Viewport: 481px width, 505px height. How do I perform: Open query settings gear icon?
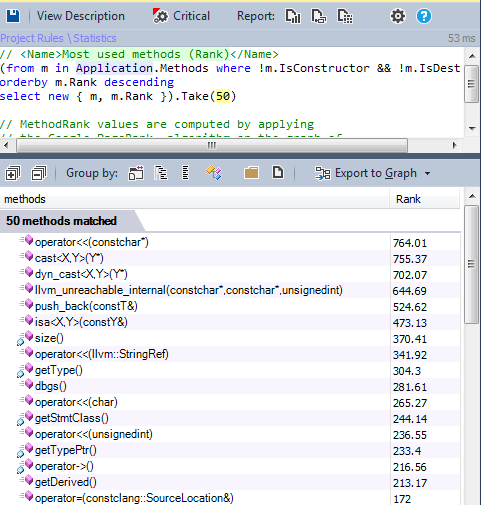point(398,16)
